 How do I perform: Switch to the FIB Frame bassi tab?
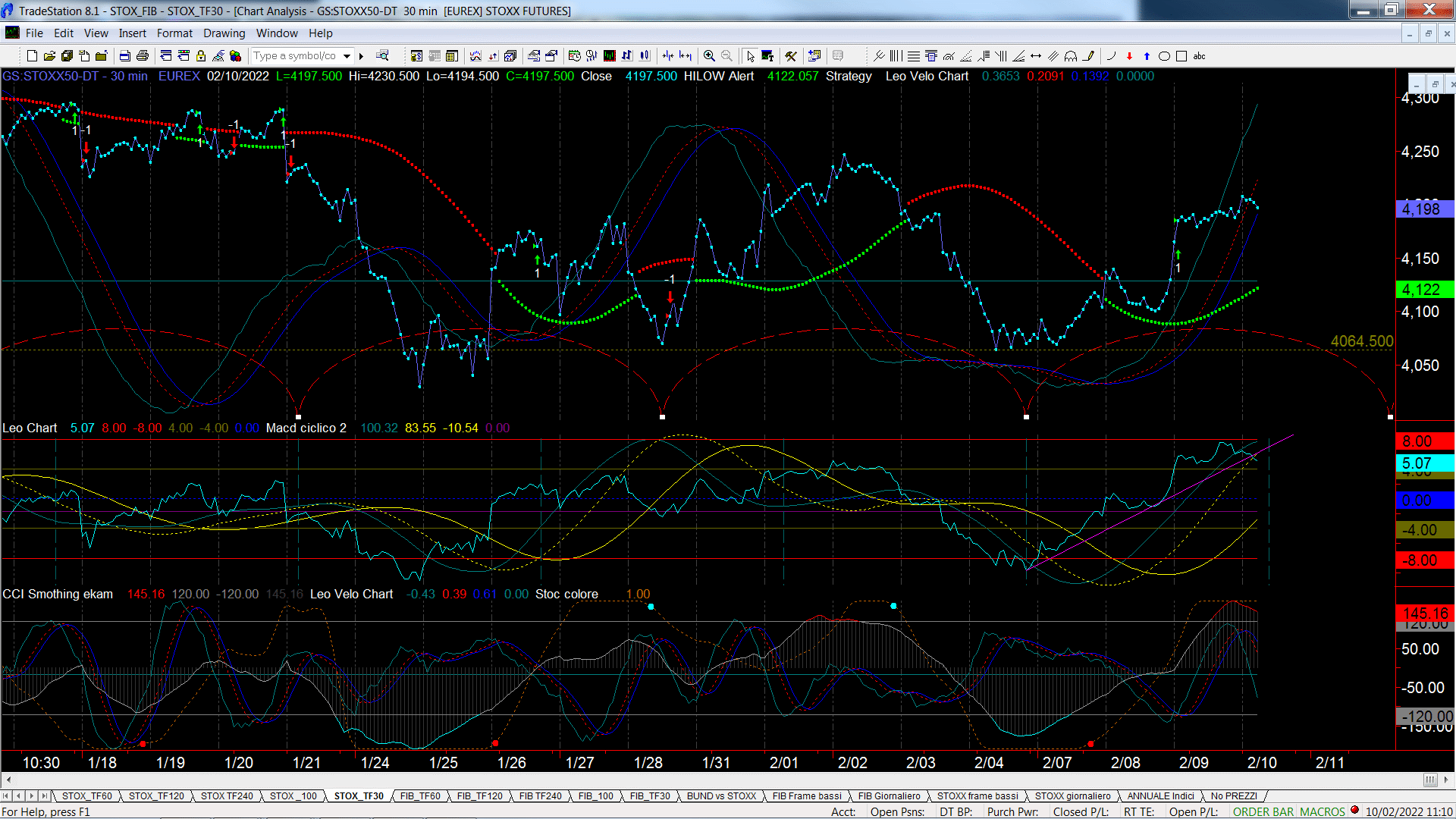point(807,795)
